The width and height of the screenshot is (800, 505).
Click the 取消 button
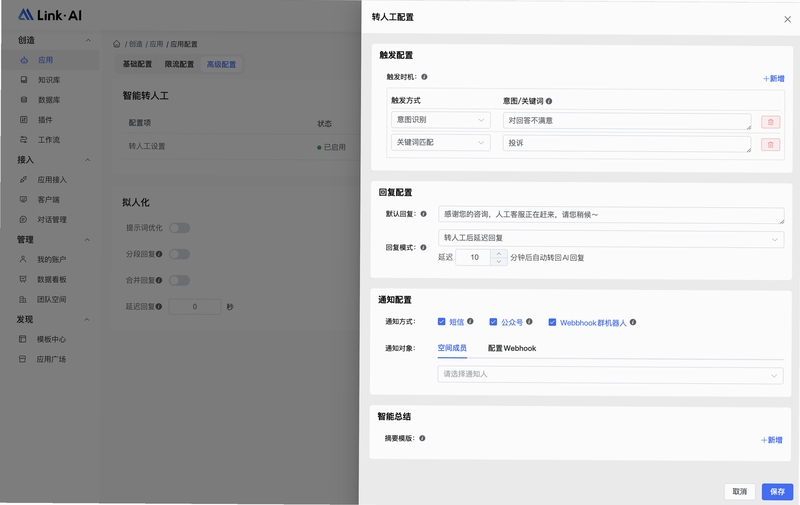(739, 491)
